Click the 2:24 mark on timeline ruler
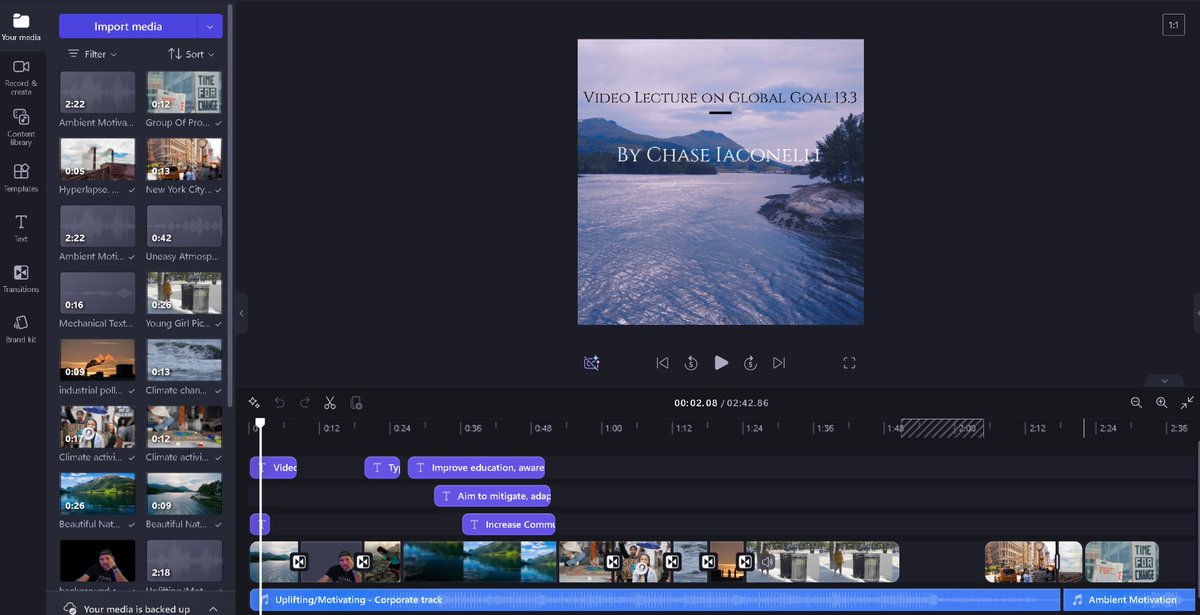This screenshot has height=615, width=1200. [x=1107, y=428]
